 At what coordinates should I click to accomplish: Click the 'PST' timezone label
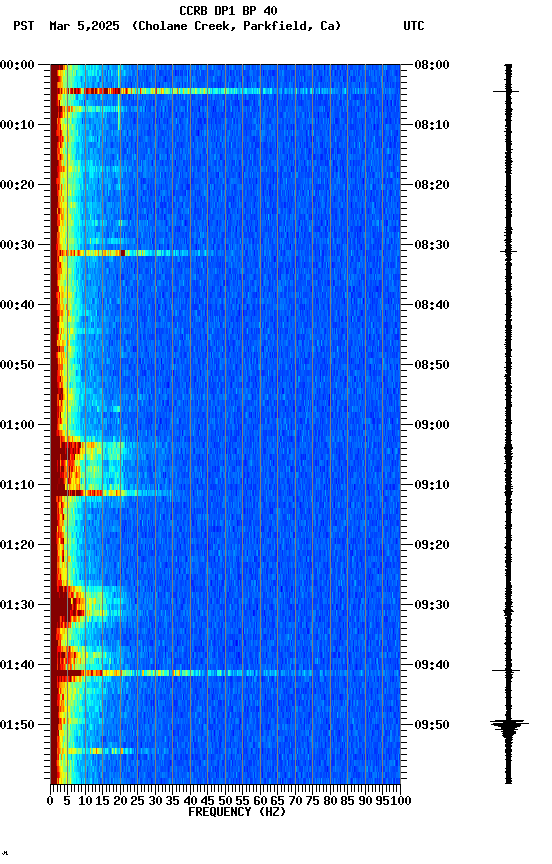tap(24, 26)
